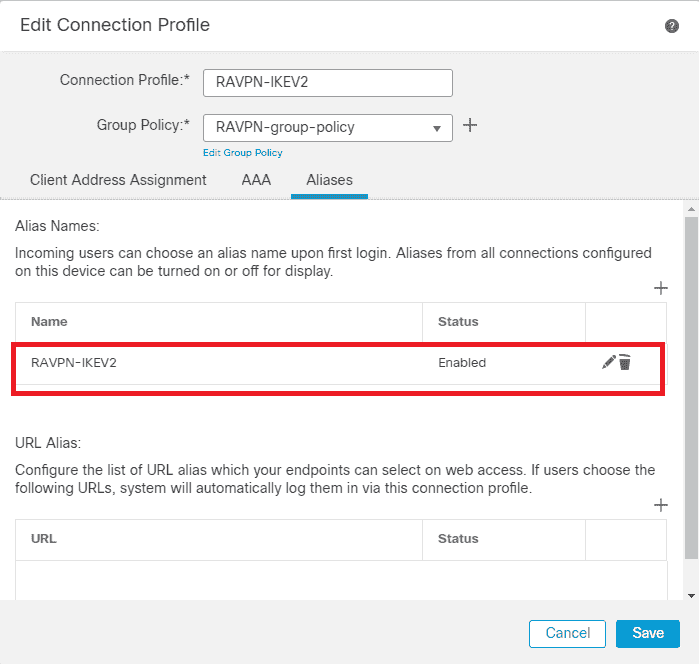The height and width of the screenshot is (664, 699).
Task: Add a new group policy with plus icon
Action: [x=470, y=125]
